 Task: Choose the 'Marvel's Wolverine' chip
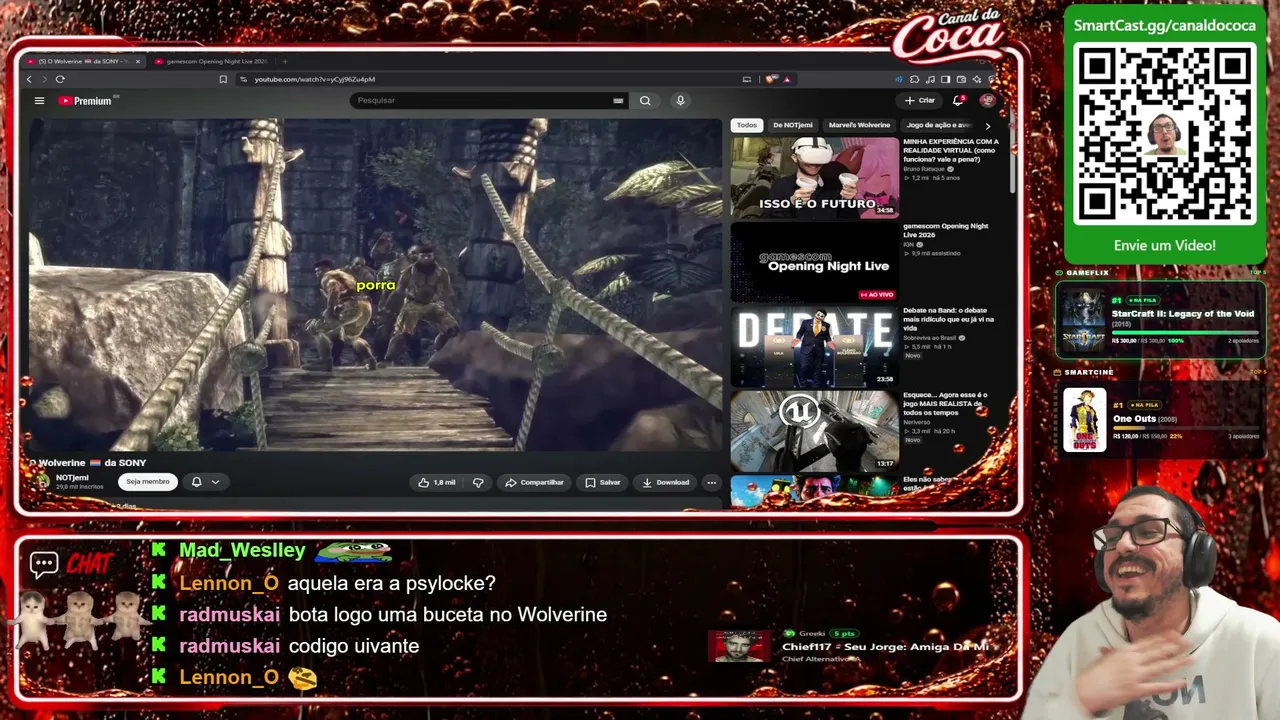click(859, 125)
